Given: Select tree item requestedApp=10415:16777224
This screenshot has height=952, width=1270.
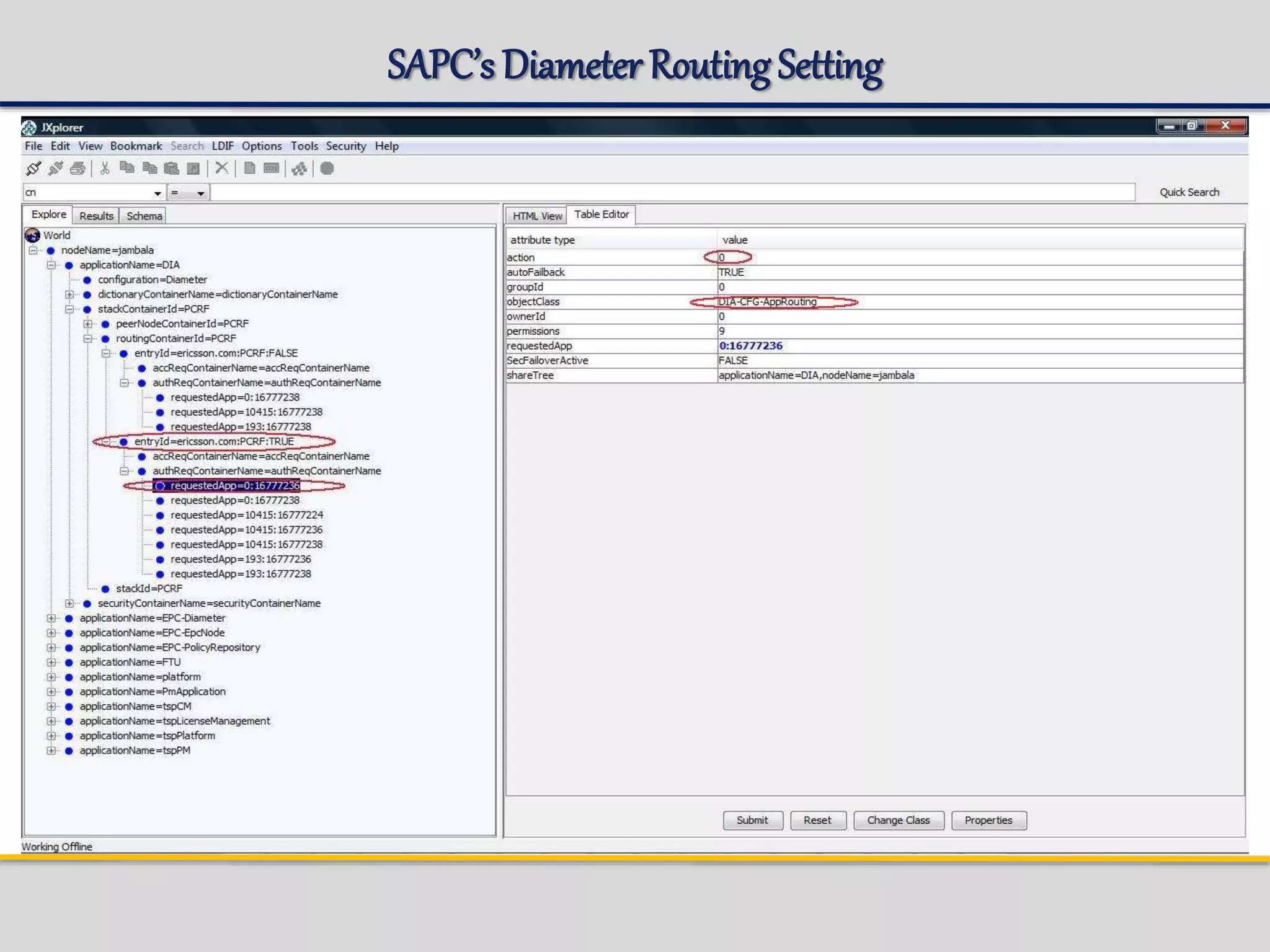Looking at the screenshot, I should [247, 515].
